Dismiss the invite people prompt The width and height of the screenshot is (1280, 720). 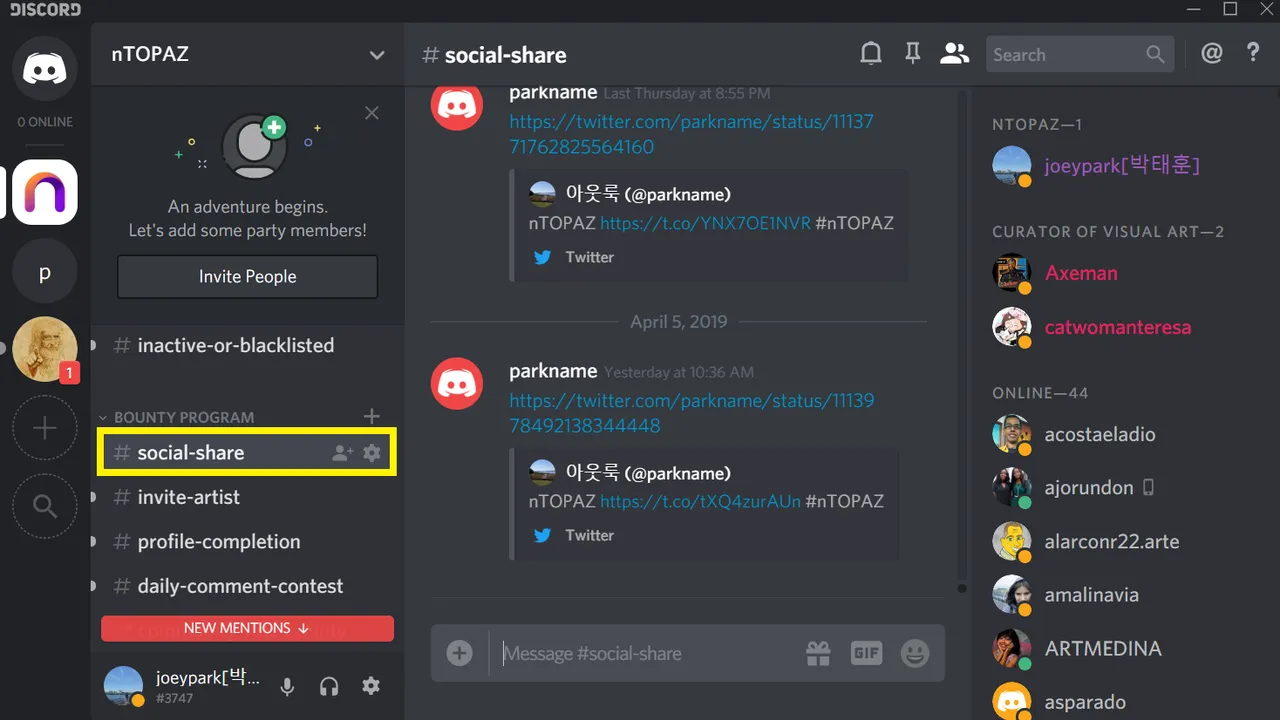click(372, 113)
